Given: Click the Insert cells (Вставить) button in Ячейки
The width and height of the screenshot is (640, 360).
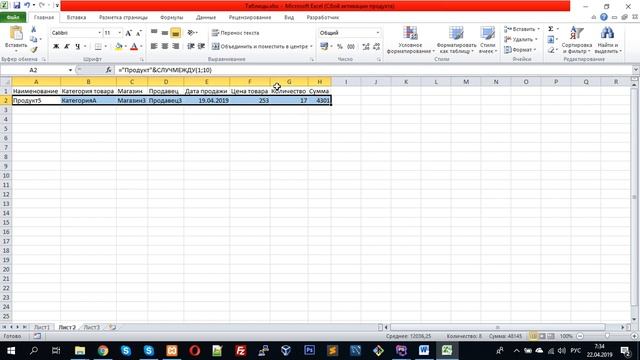Looking at the screenshot, I should (522, 29).
